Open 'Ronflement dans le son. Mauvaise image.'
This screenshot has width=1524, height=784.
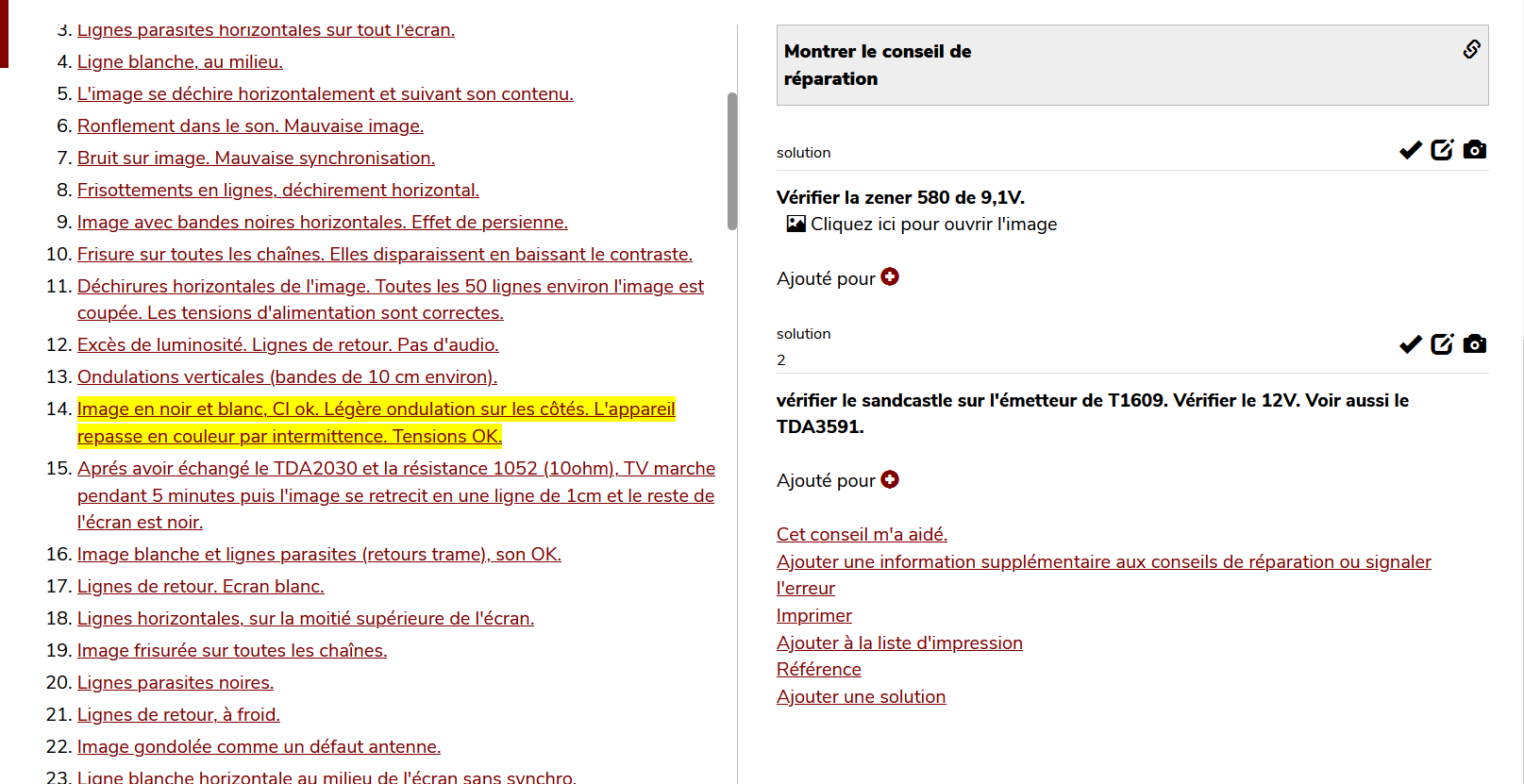(250, 125)
